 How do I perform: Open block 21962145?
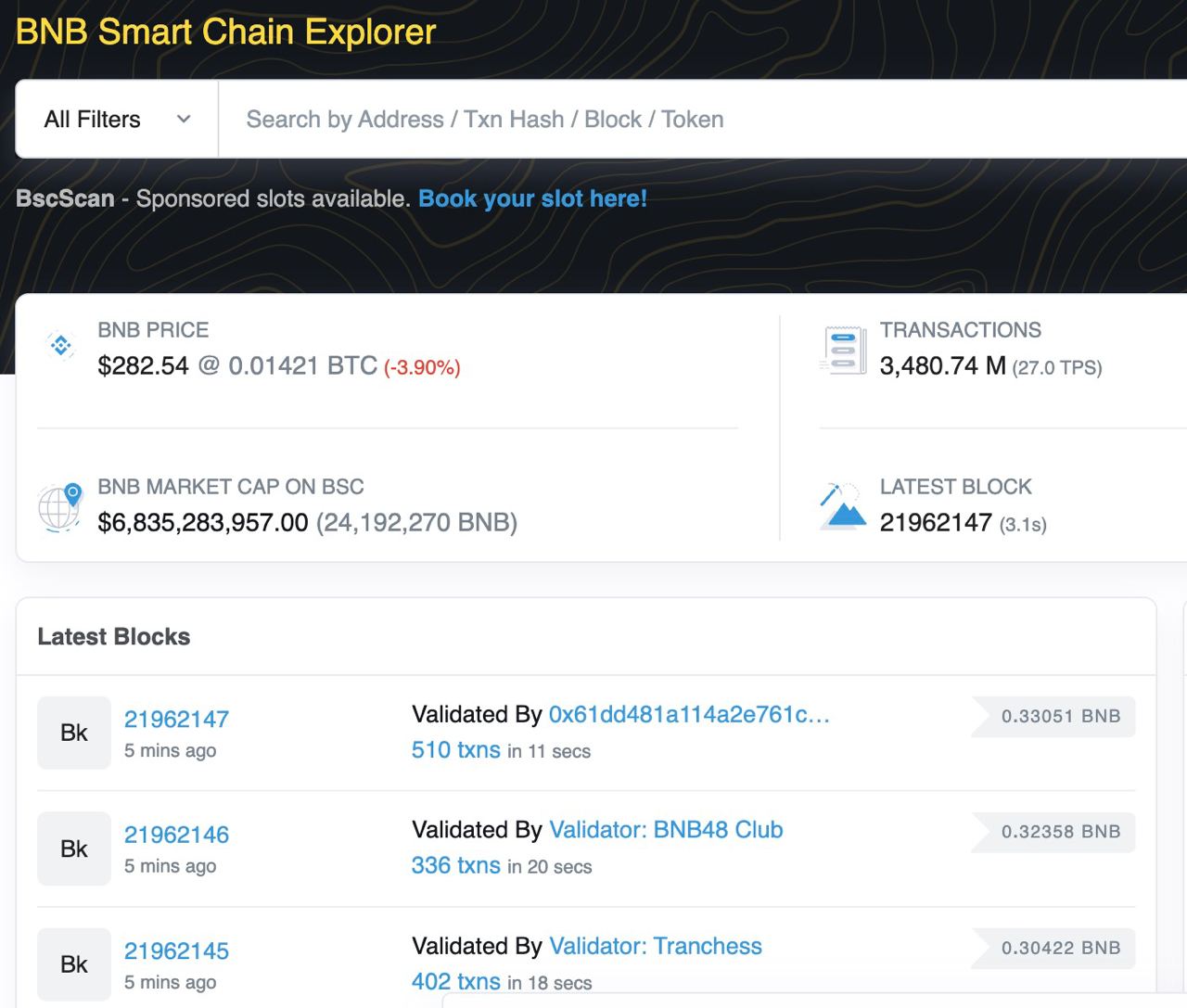point(176,951)
